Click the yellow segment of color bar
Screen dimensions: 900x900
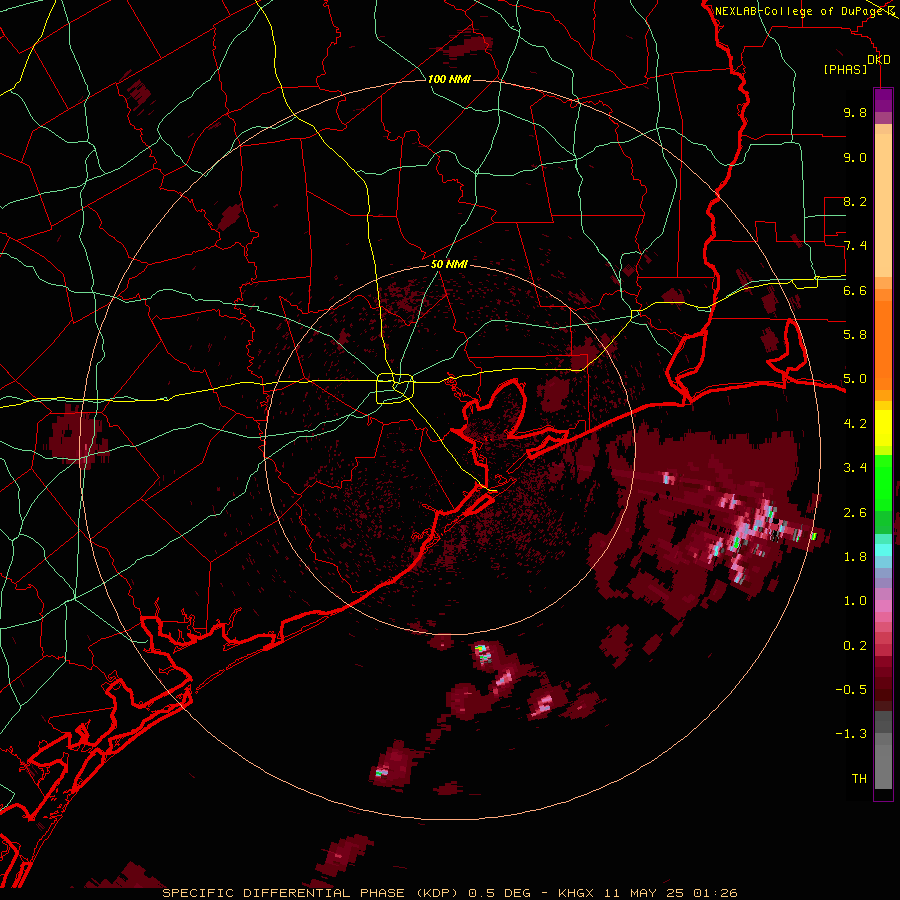tap(883, 428)
